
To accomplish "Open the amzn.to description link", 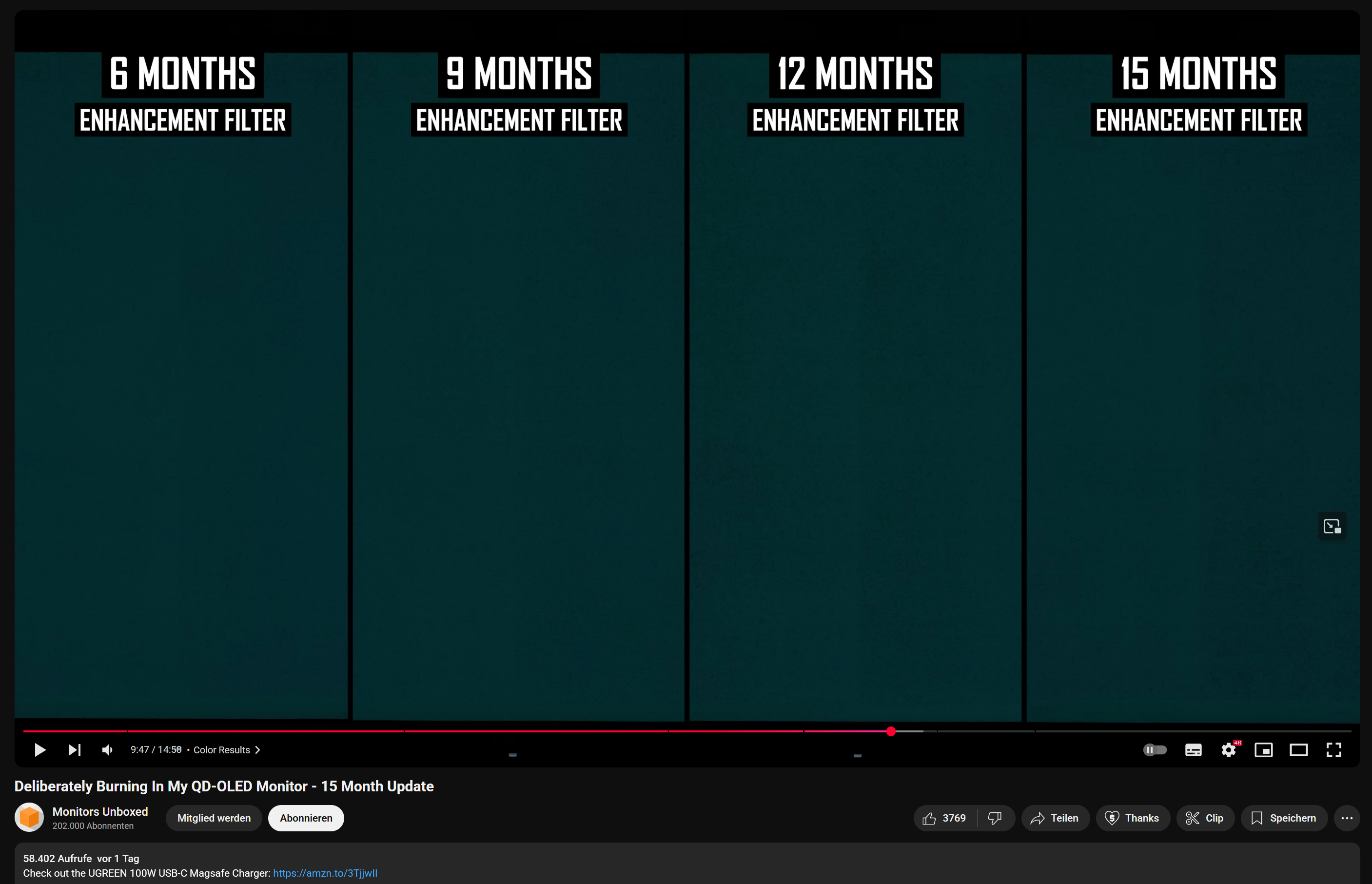I will coord(325,873).
